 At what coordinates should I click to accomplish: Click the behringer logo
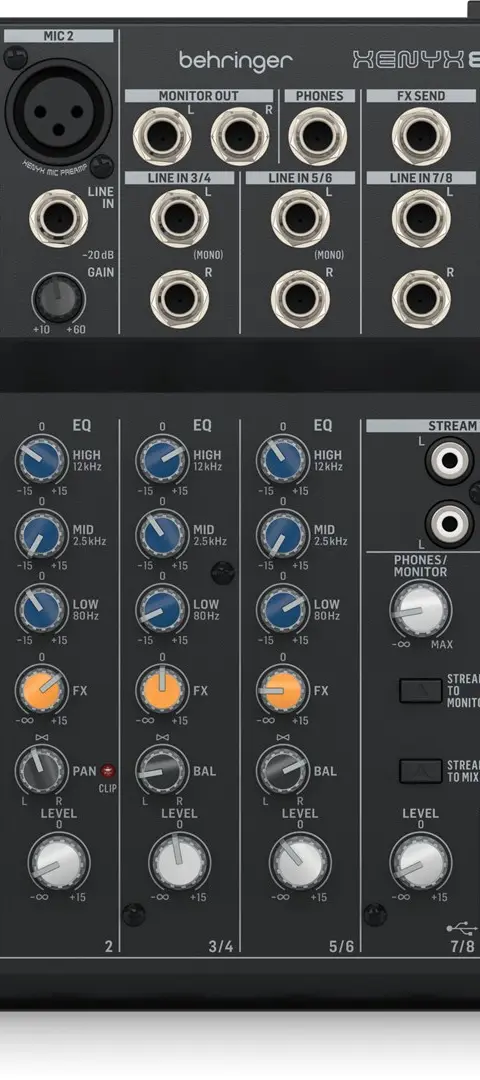click(236, 61)
